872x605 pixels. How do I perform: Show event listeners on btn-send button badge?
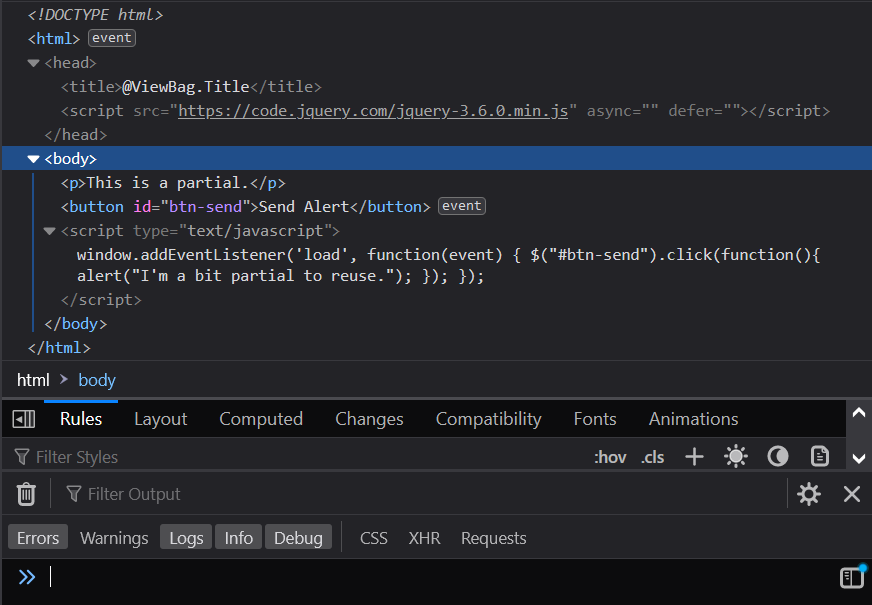(x=462, y=206)
